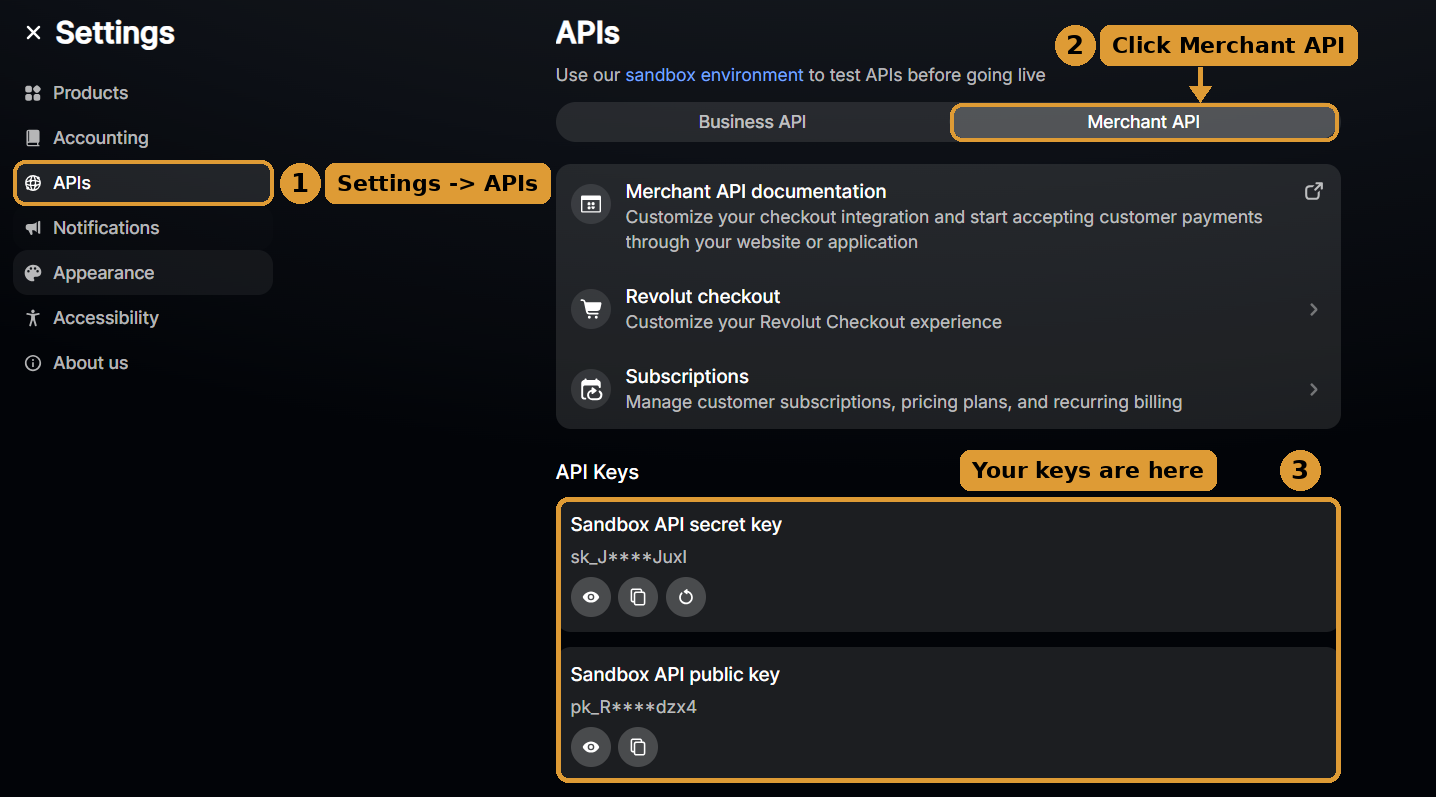The height and width of the screenshot is (797, 1436).
Task: Click the Appearance palette icon
Action: pyautogui.click(x=33, y=273)
